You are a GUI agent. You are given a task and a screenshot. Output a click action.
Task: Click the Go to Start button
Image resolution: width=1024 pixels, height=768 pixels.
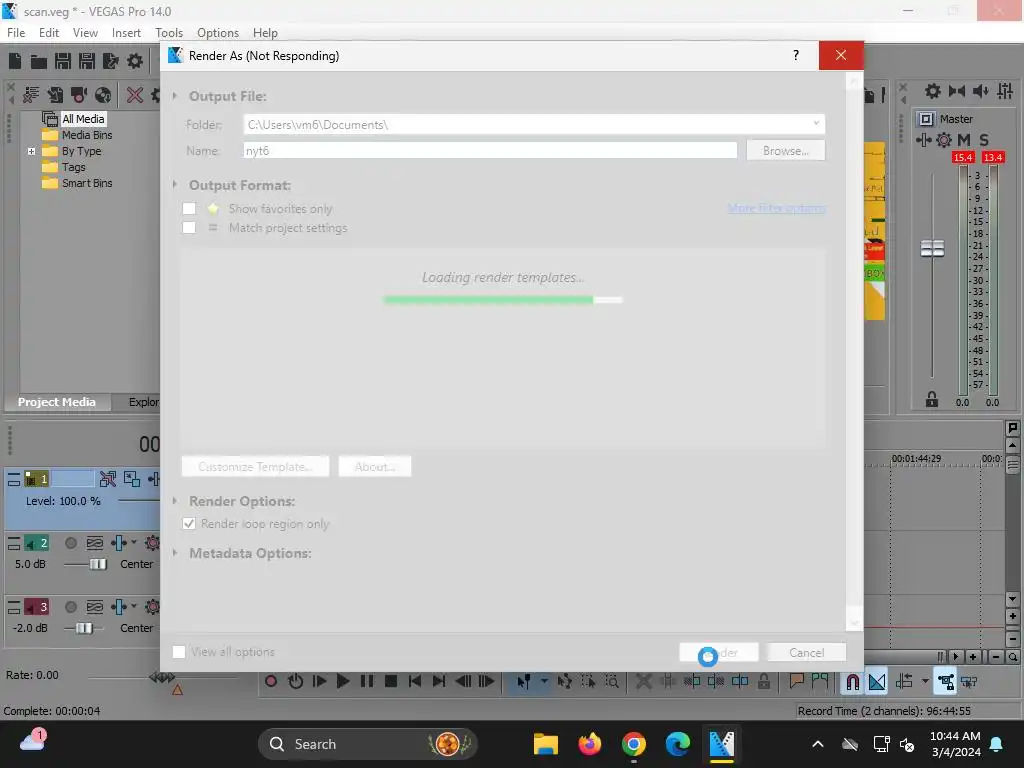coord(415,682)
